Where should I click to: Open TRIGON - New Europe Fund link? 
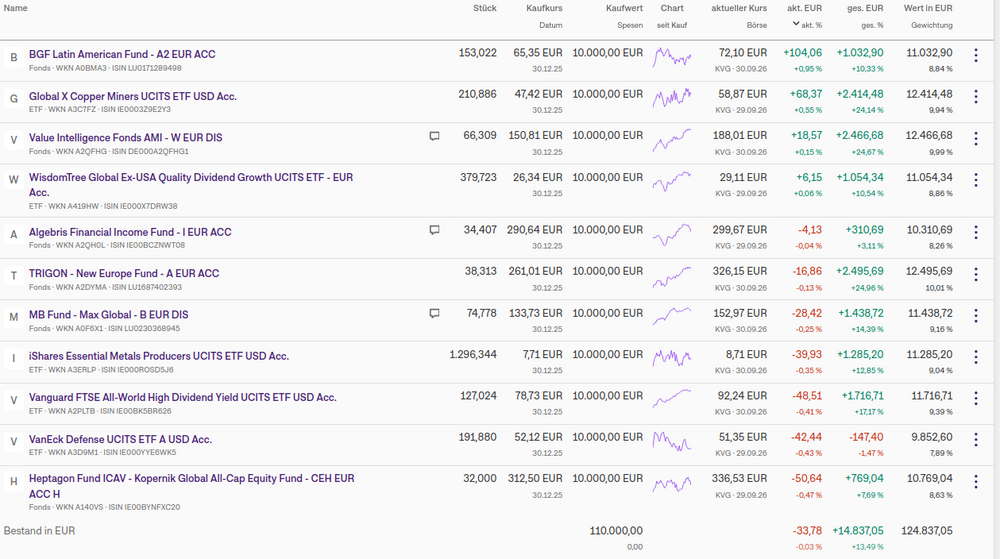pos(124,273)
